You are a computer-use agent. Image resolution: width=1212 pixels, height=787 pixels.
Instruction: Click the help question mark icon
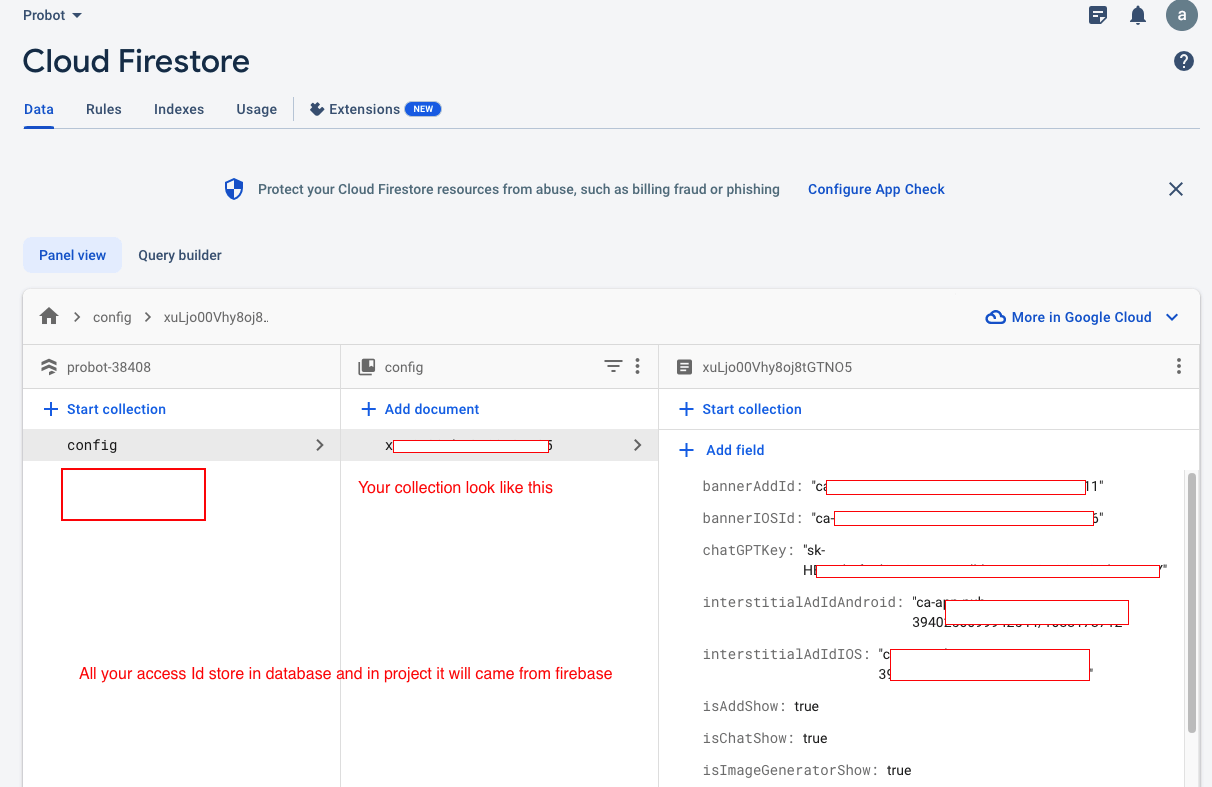(1183, 61)
